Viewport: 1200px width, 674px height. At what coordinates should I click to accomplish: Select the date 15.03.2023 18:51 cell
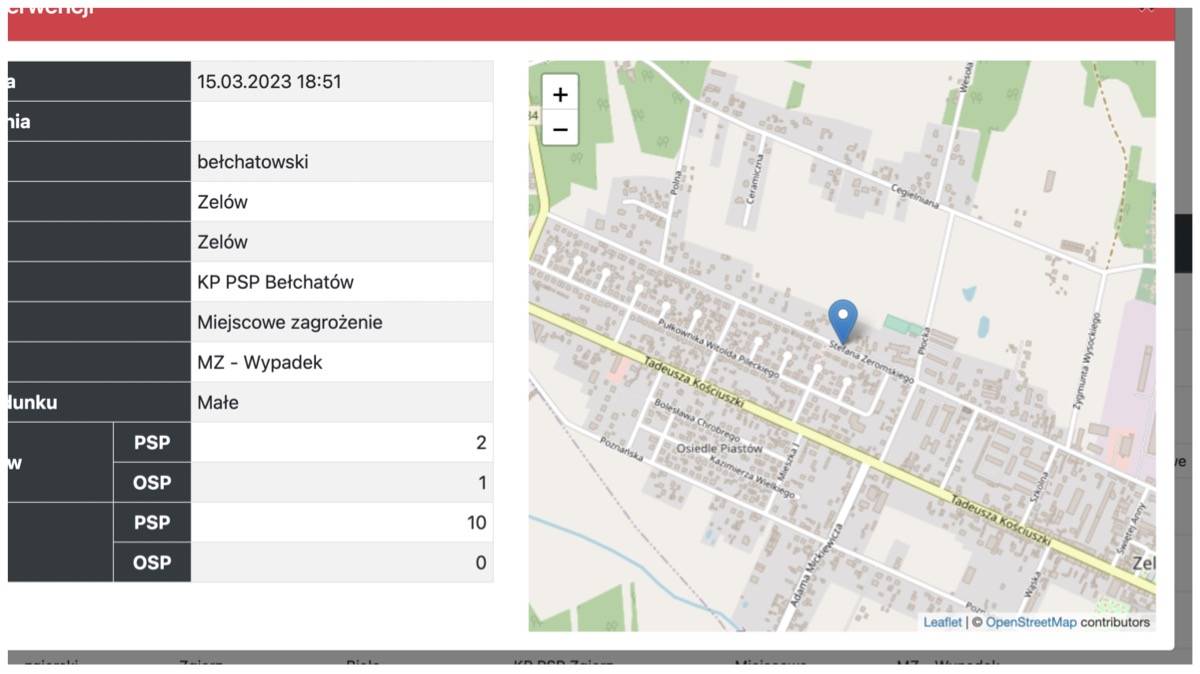click(x=341, y=82)
